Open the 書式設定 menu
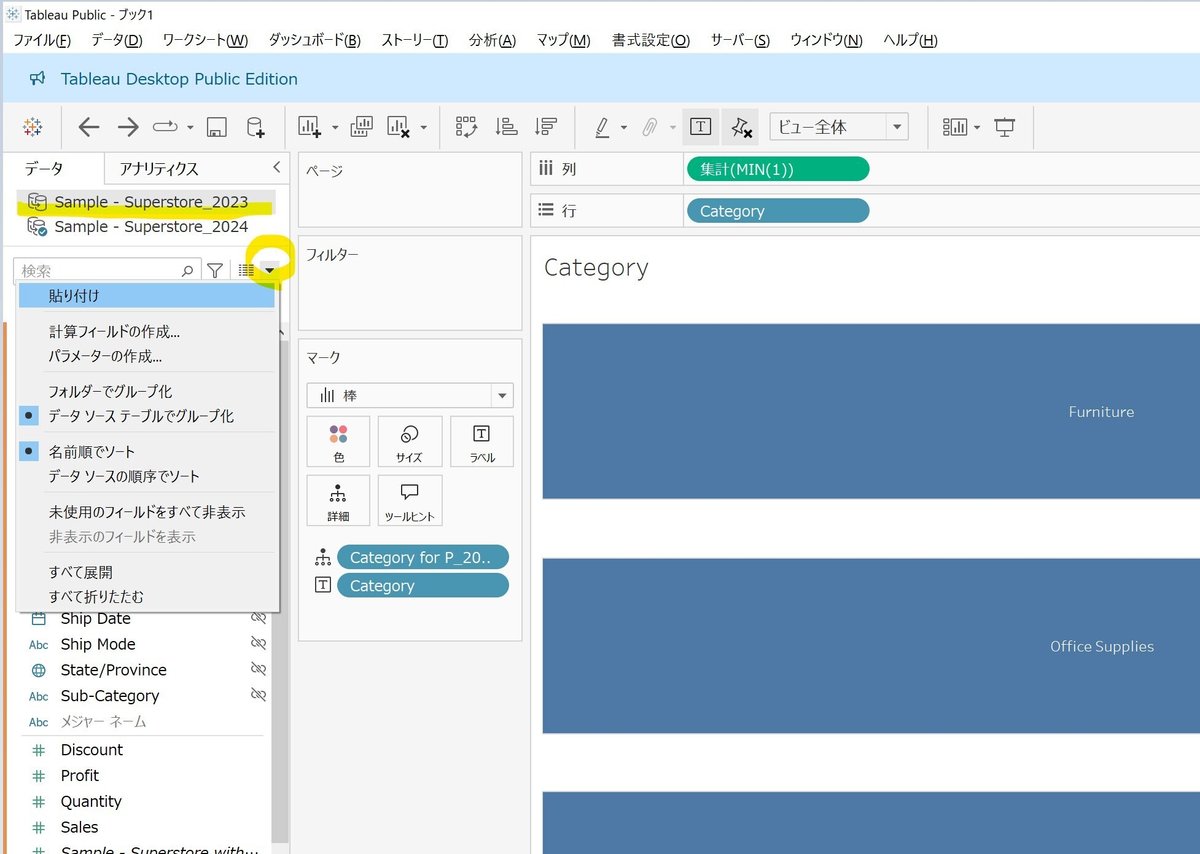The height and width of the screenshot is (854, 1200). pos(651,40)
